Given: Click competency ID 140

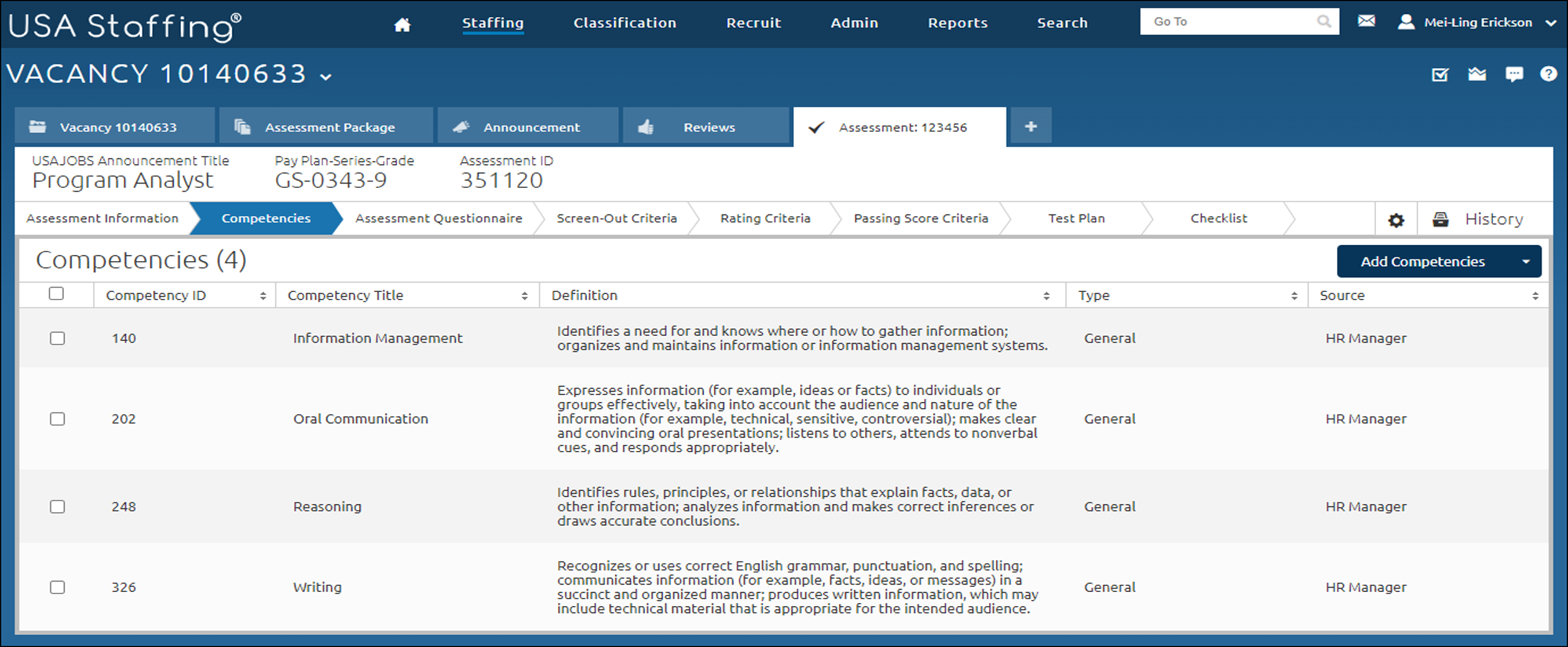Looking at the screenshot, I should [x=123, y=338].
